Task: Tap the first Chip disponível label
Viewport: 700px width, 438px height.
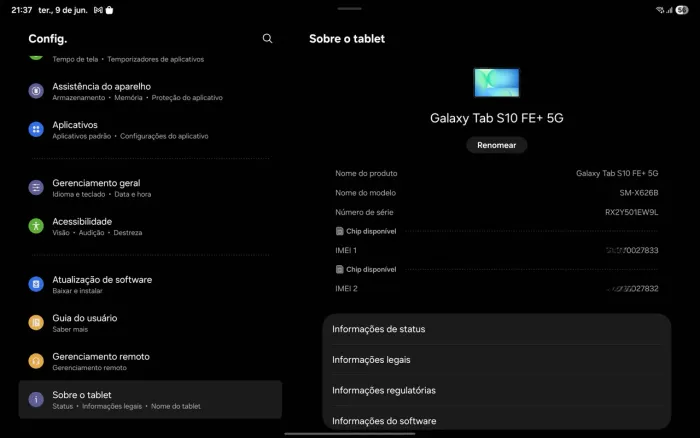Action: (x=371, y=231)
